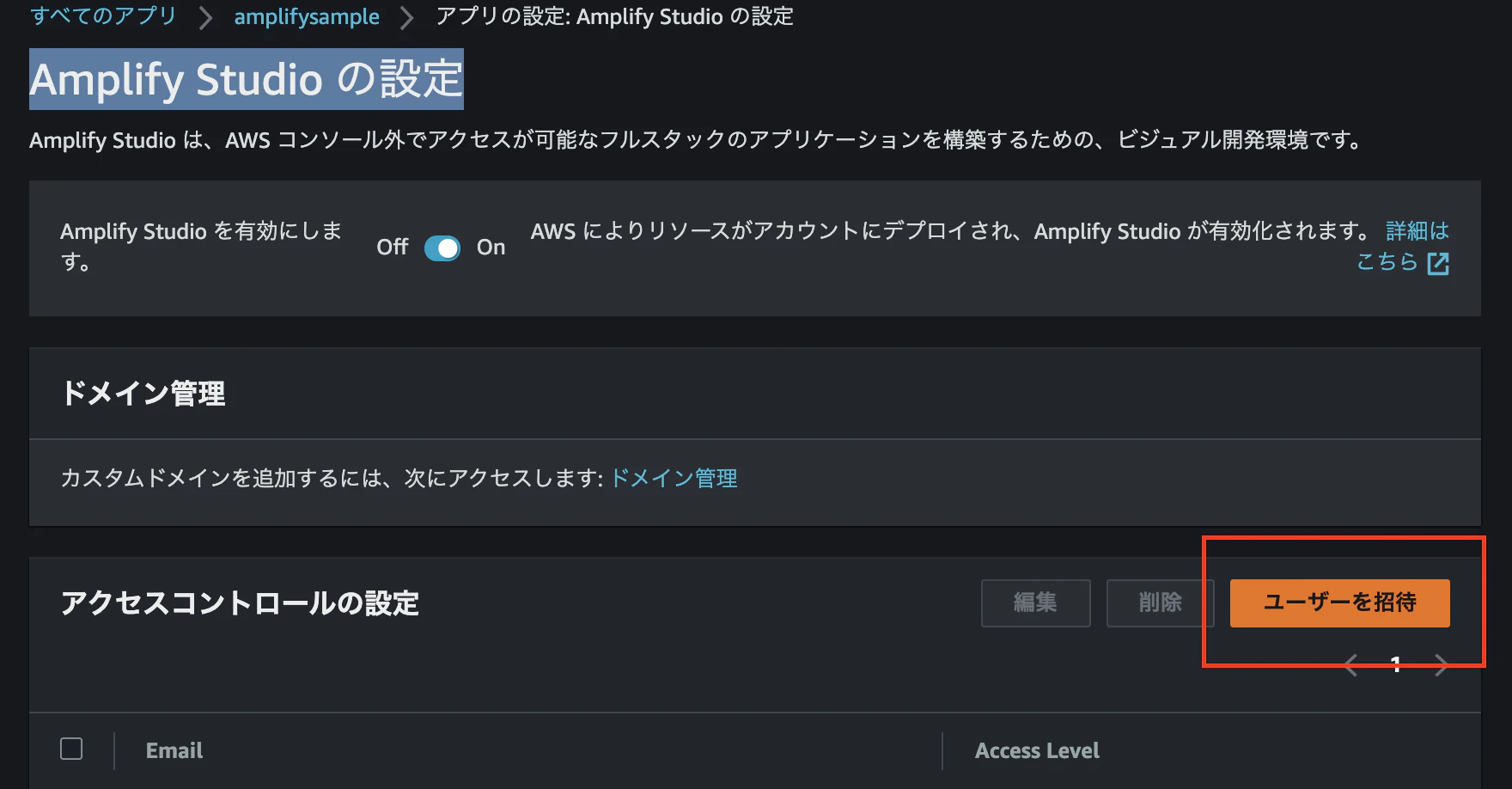This screenshot has width=1512, height=789.
Task: Click the breadcrumb chevron after すべてのアプリ
Action: 204,16
